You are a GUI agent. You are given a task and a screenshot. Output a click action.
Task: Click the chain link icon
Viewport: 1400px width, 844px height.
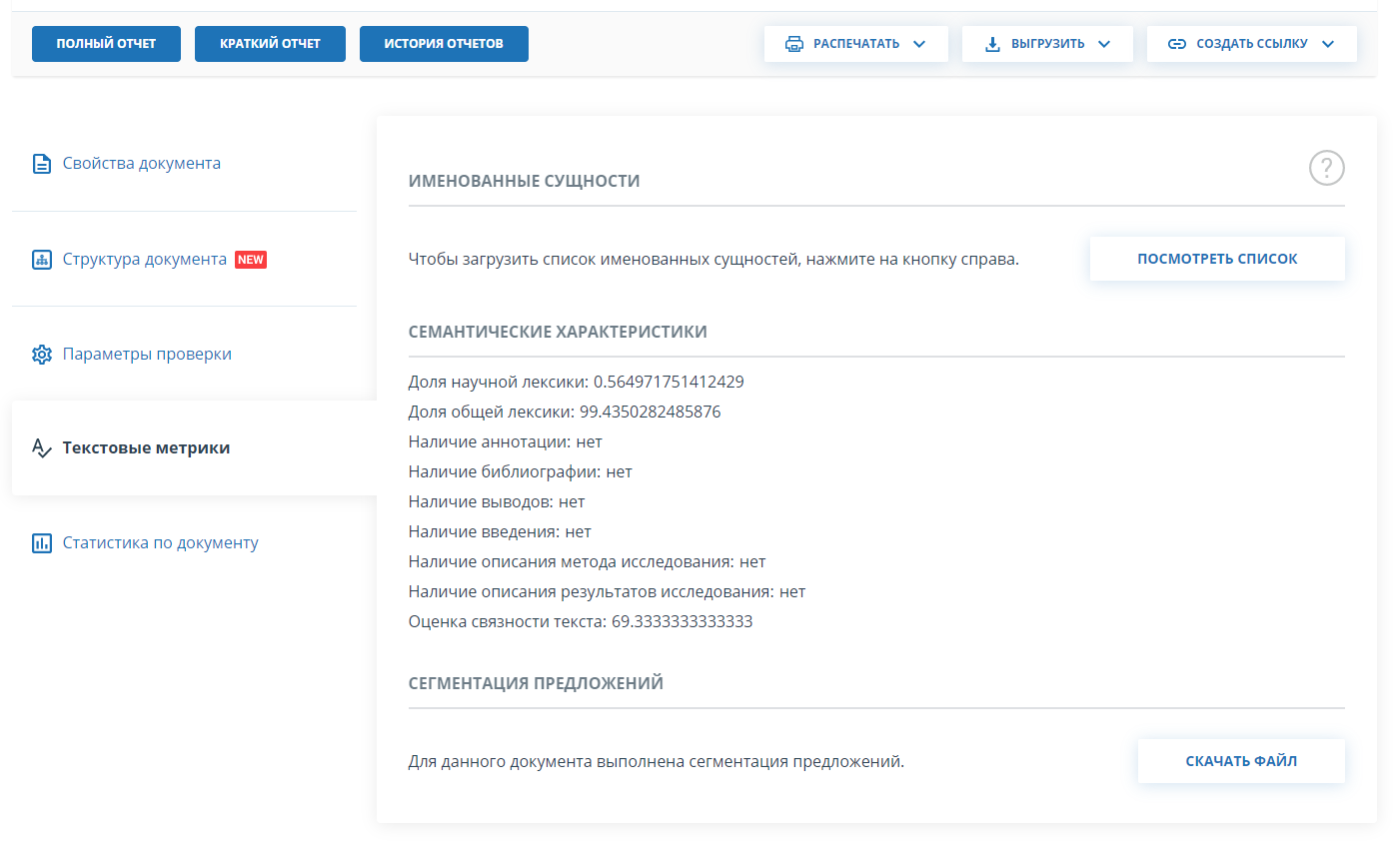pos(1177,44)
